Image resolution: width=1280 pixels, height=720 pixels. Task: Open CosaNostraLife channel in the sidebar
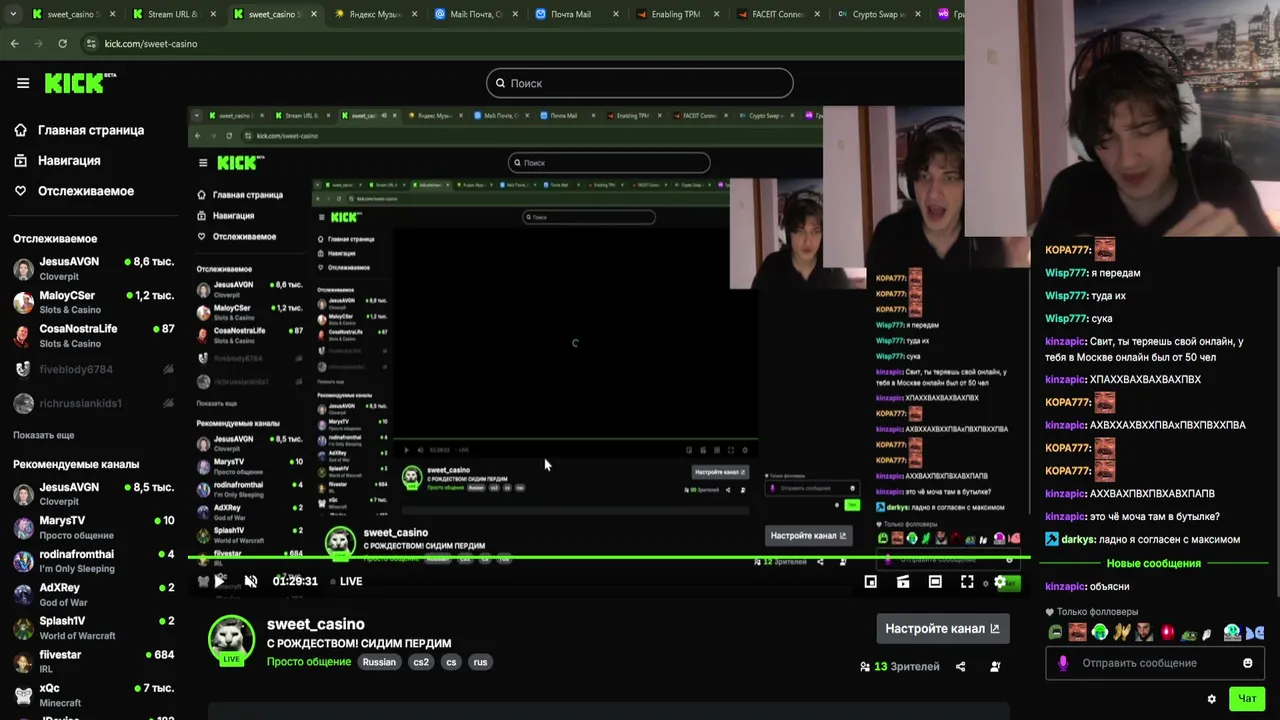coord(95,336)
